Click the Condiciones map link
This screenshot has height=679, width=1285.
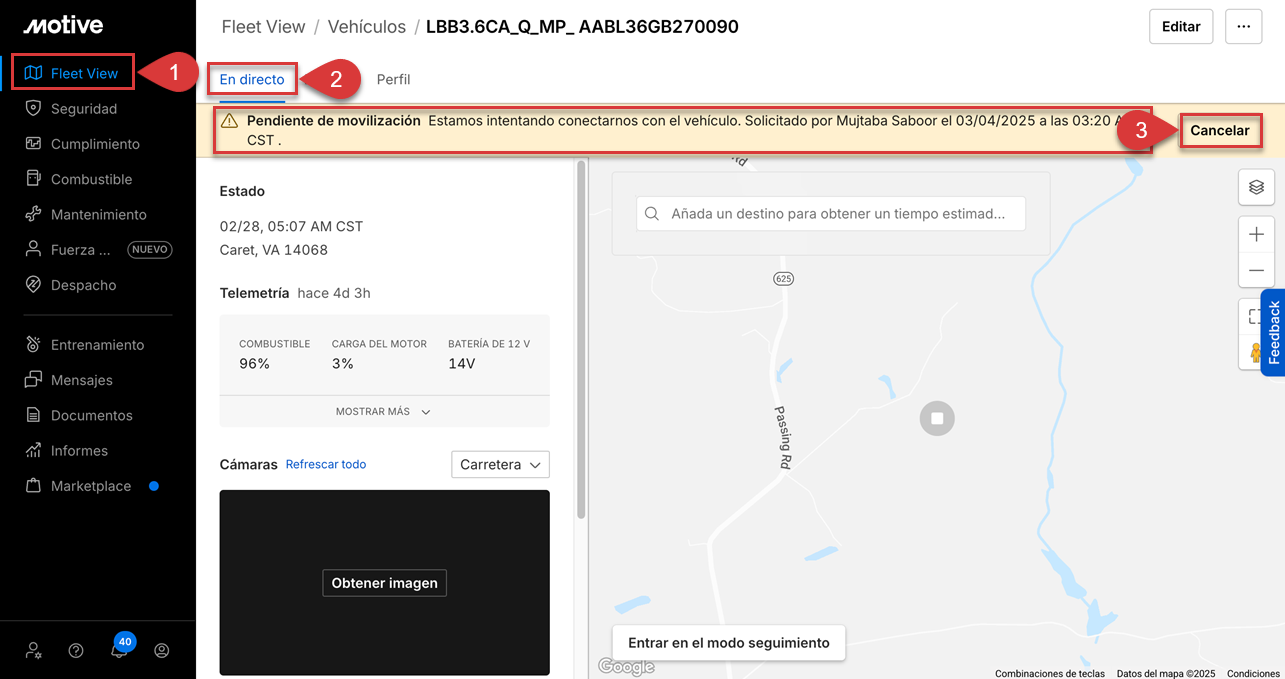click(1253, 673)
